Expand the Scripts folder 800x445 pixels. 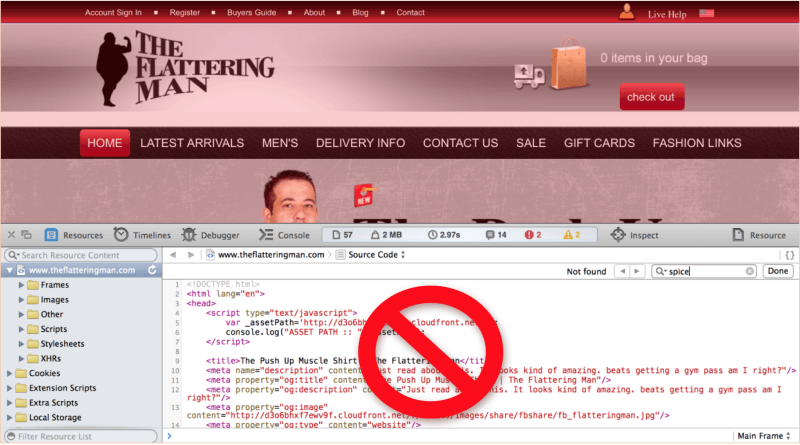point(22,328)
